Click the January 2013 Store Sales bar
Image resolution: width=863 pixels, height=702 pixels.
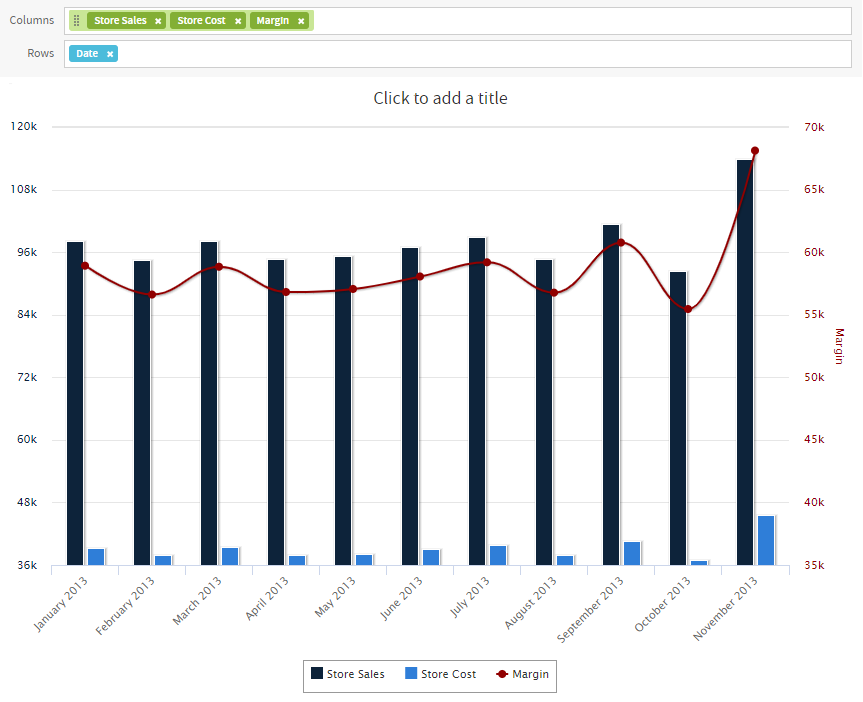tap(75, 403)
